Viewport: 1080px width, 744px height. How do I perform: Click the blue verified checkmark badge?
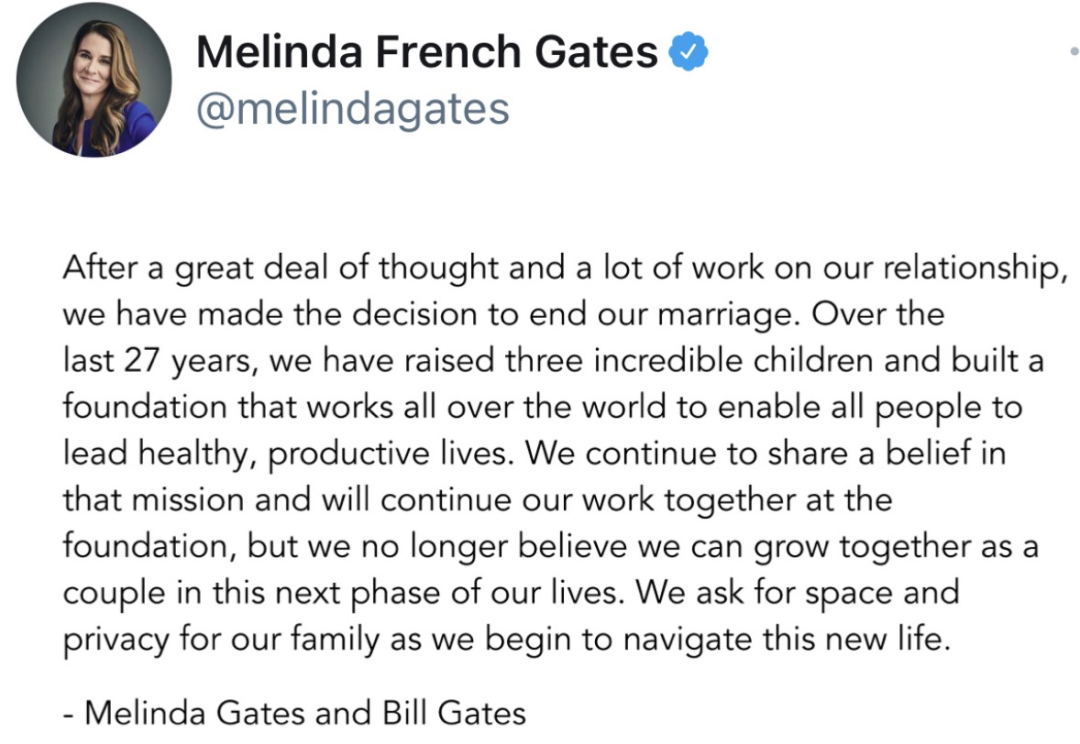(x=688, y=52)
